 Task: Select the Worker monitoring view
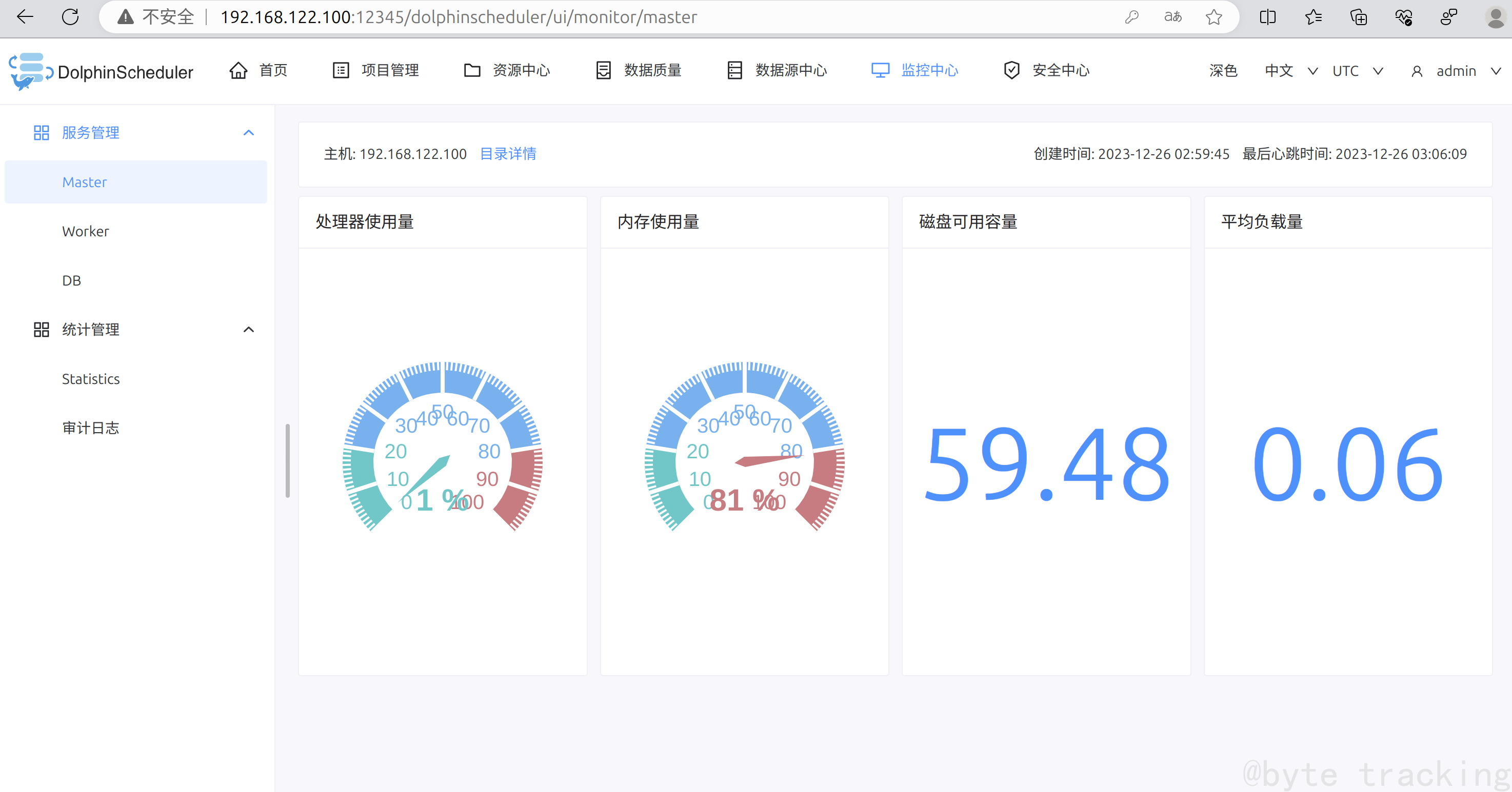pyautogui.click(x=85, y=231)
